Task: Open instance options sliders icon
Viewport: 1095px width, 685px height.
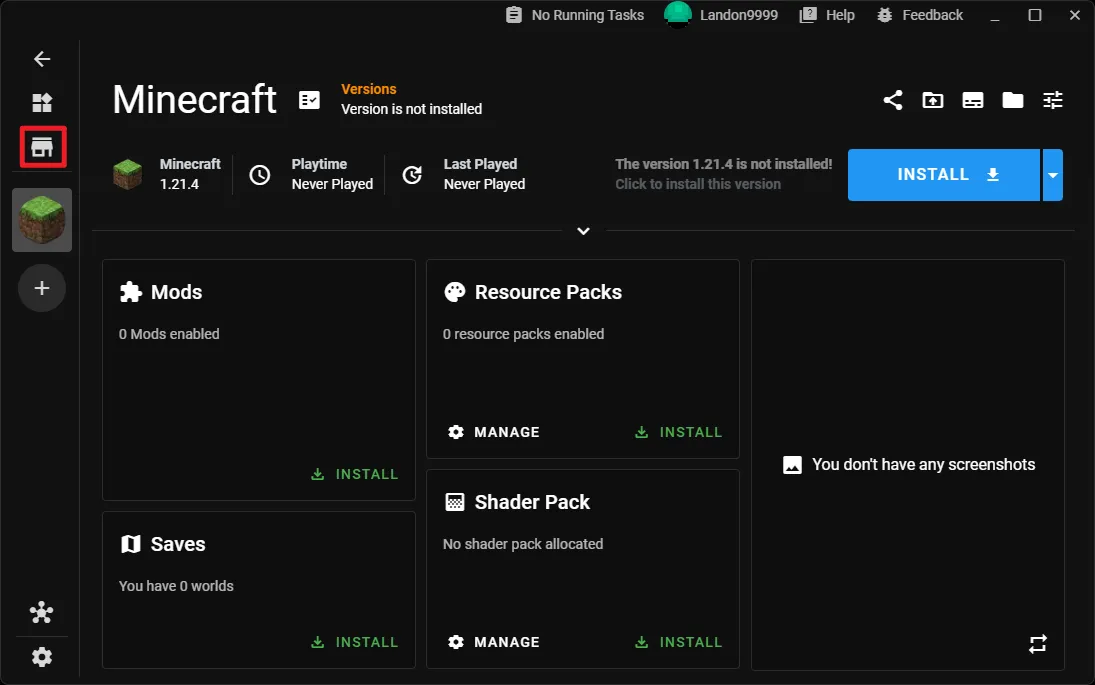Action: tap(1053, 101)
